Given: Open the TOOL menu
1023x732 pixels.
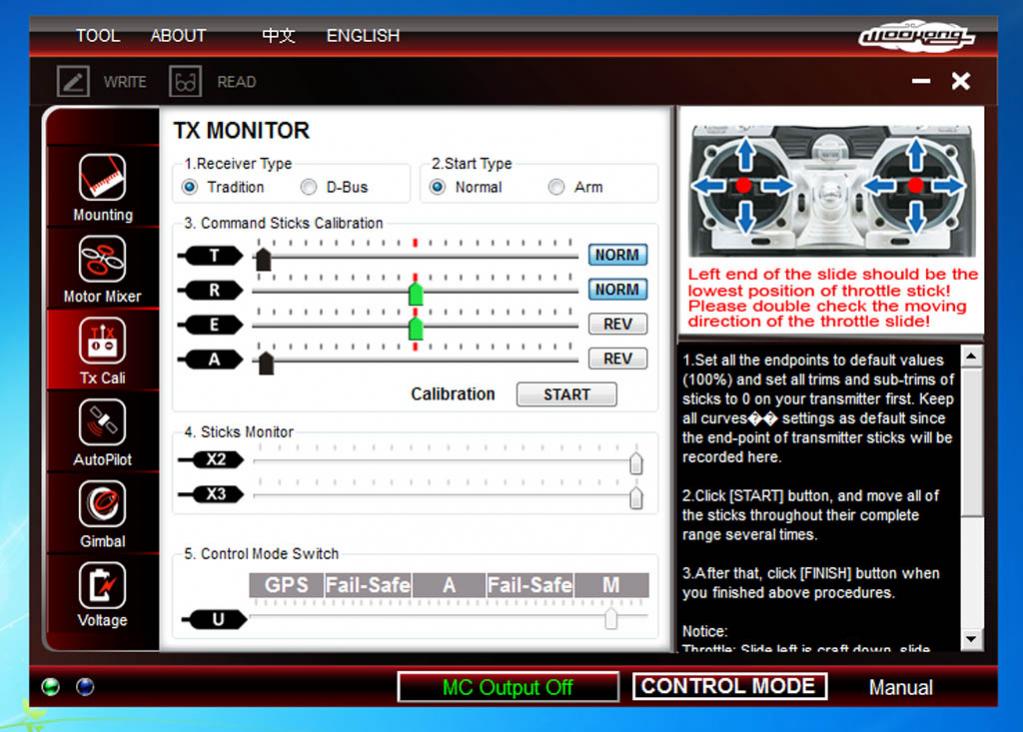Looking at the screenshot, I should click(98, 36).
